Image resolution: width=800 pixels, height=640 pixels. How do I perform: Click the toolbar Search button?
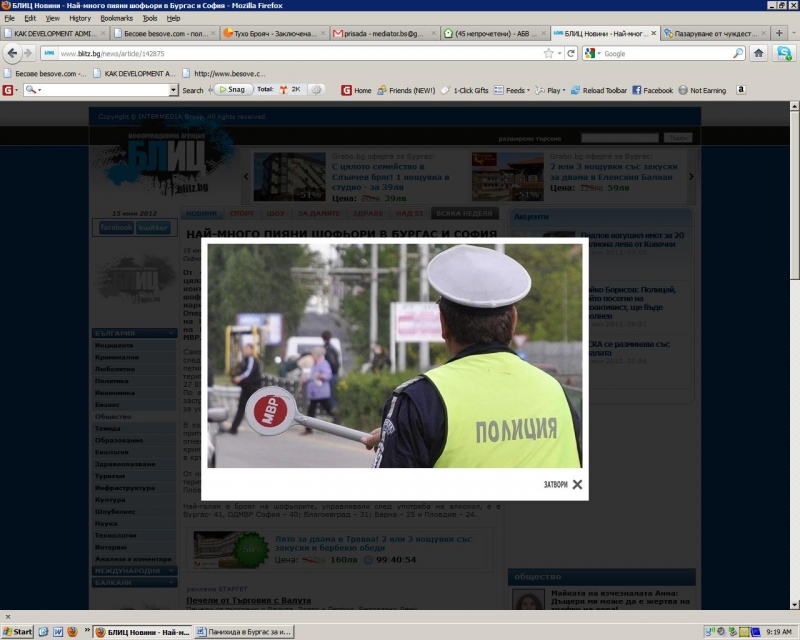[x=192, y=90]
